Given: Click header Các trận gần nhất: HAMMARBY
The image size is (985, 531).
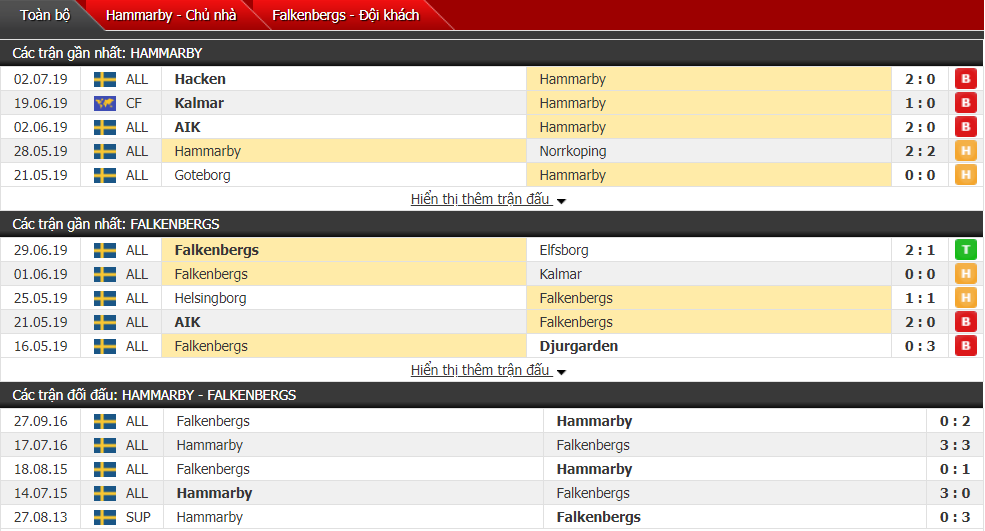Looking at the screenshot, I should [x=107, y=53].
